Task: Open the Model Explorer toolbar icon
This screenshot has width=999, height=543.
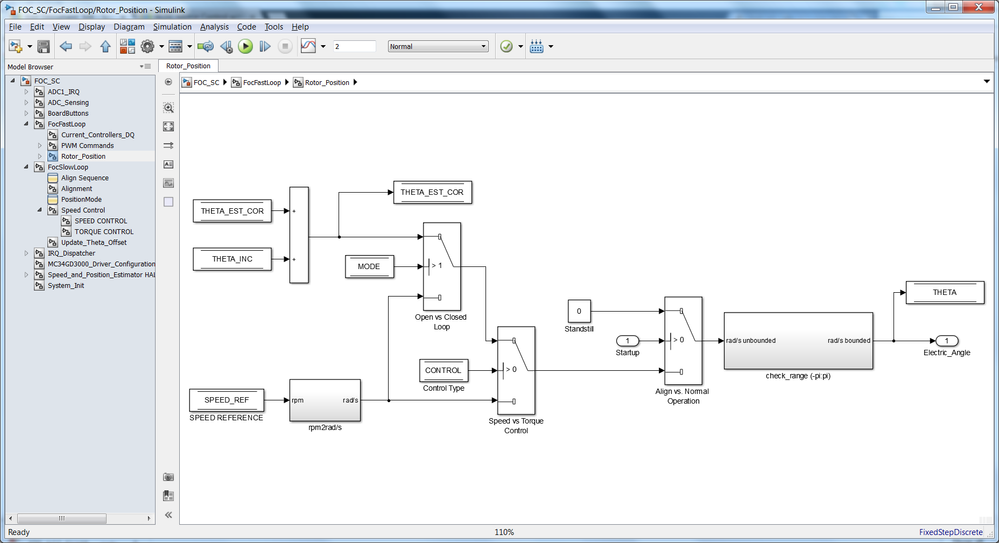Action: (x=176, y=47)
